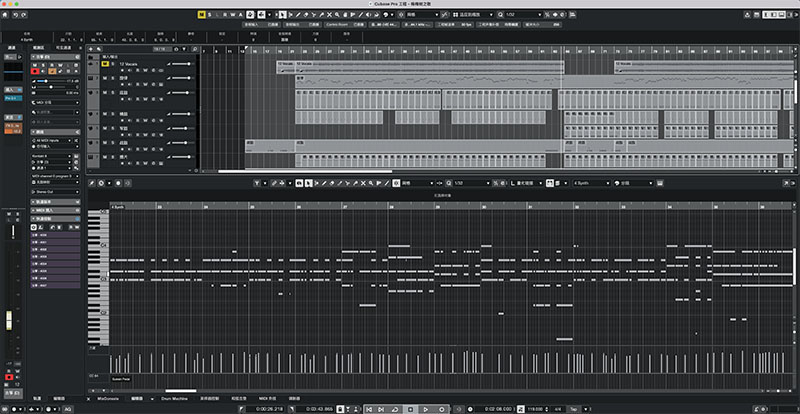Click the transport Record button
Viewport: 800px width, 414px height.
click(441, 409)
